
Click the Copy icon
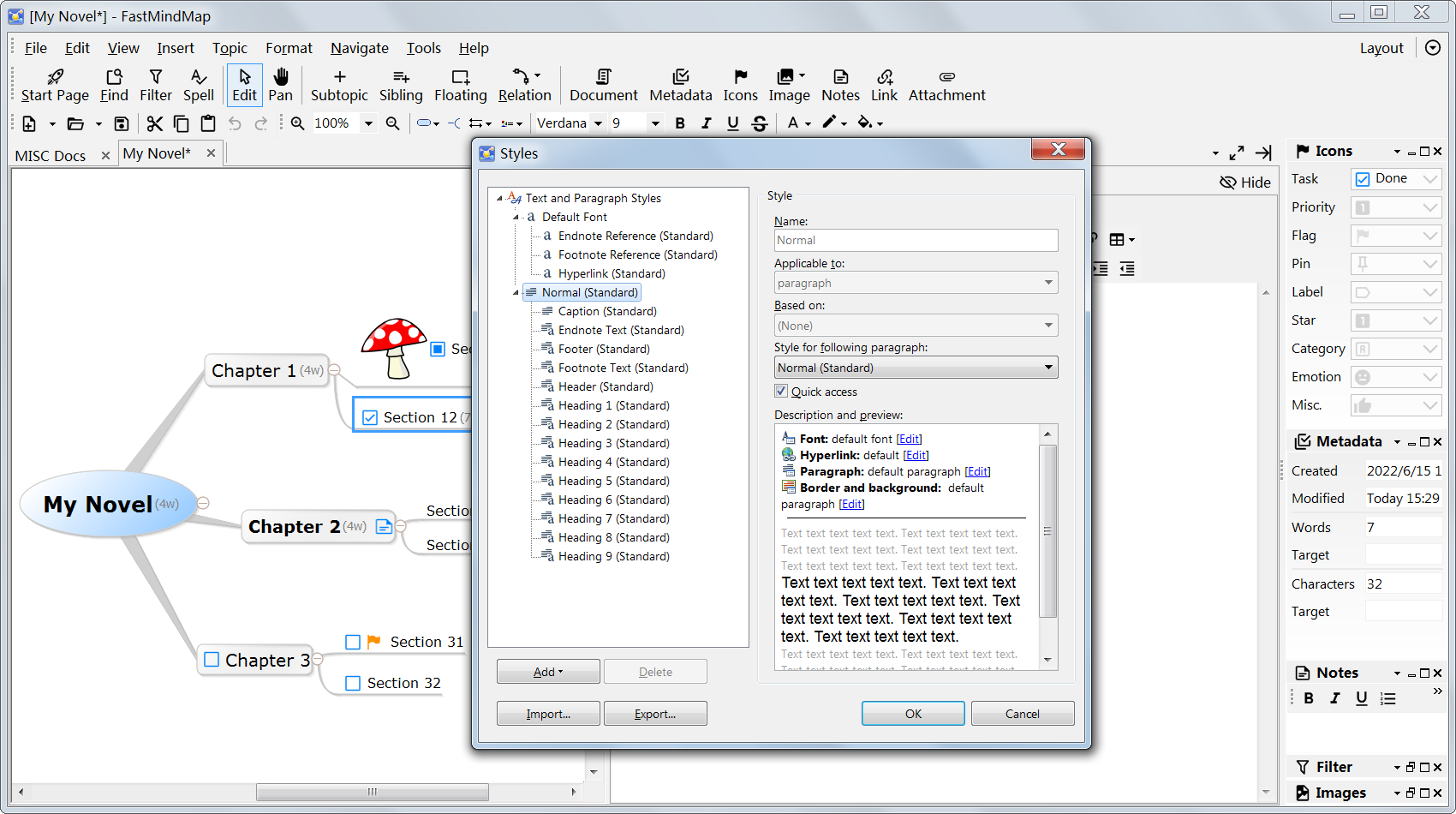point(181,123)
